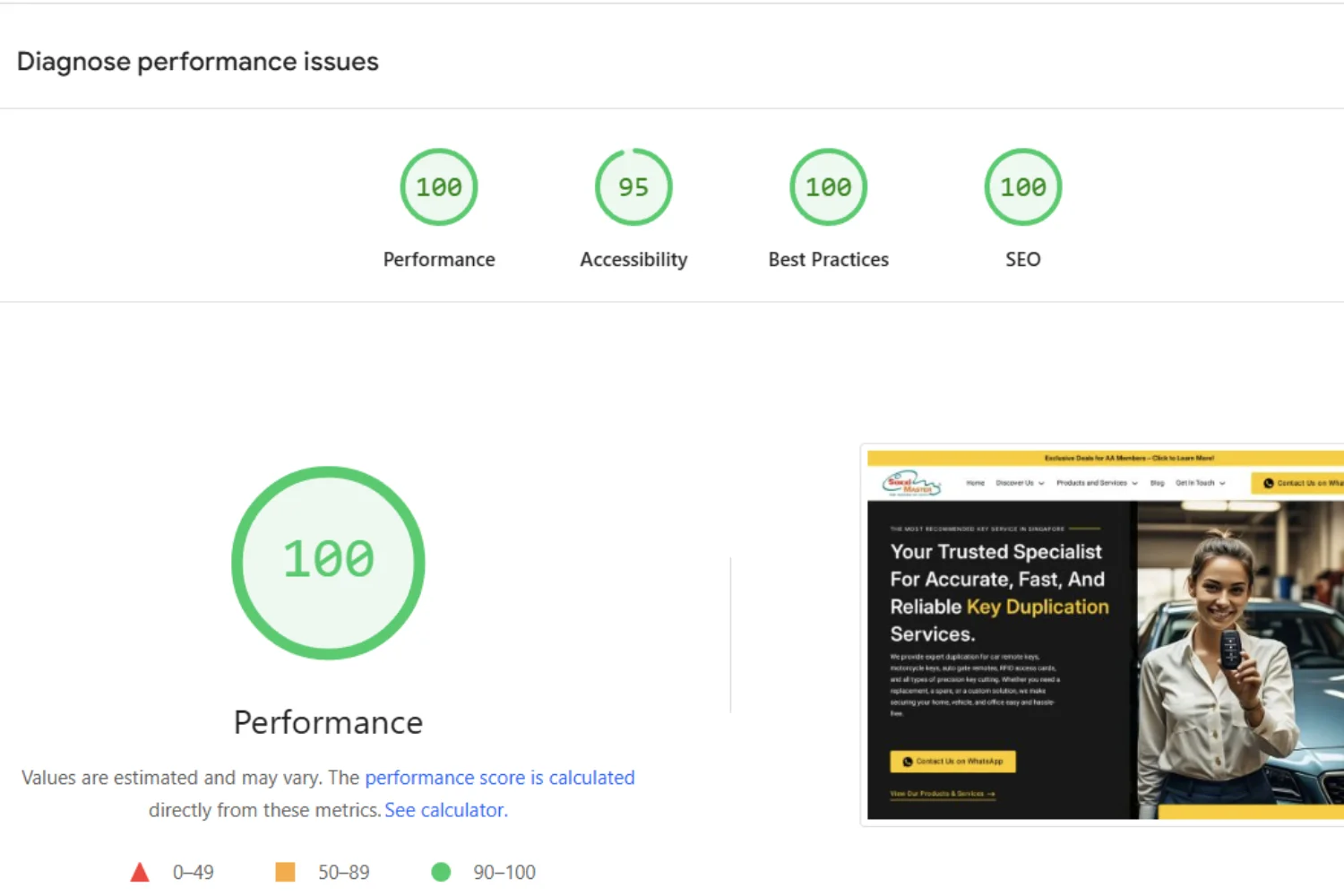Click 'Contact Us on WhatsApp' button below hero text
1344x896 pixels.
(x=952, y=762)
